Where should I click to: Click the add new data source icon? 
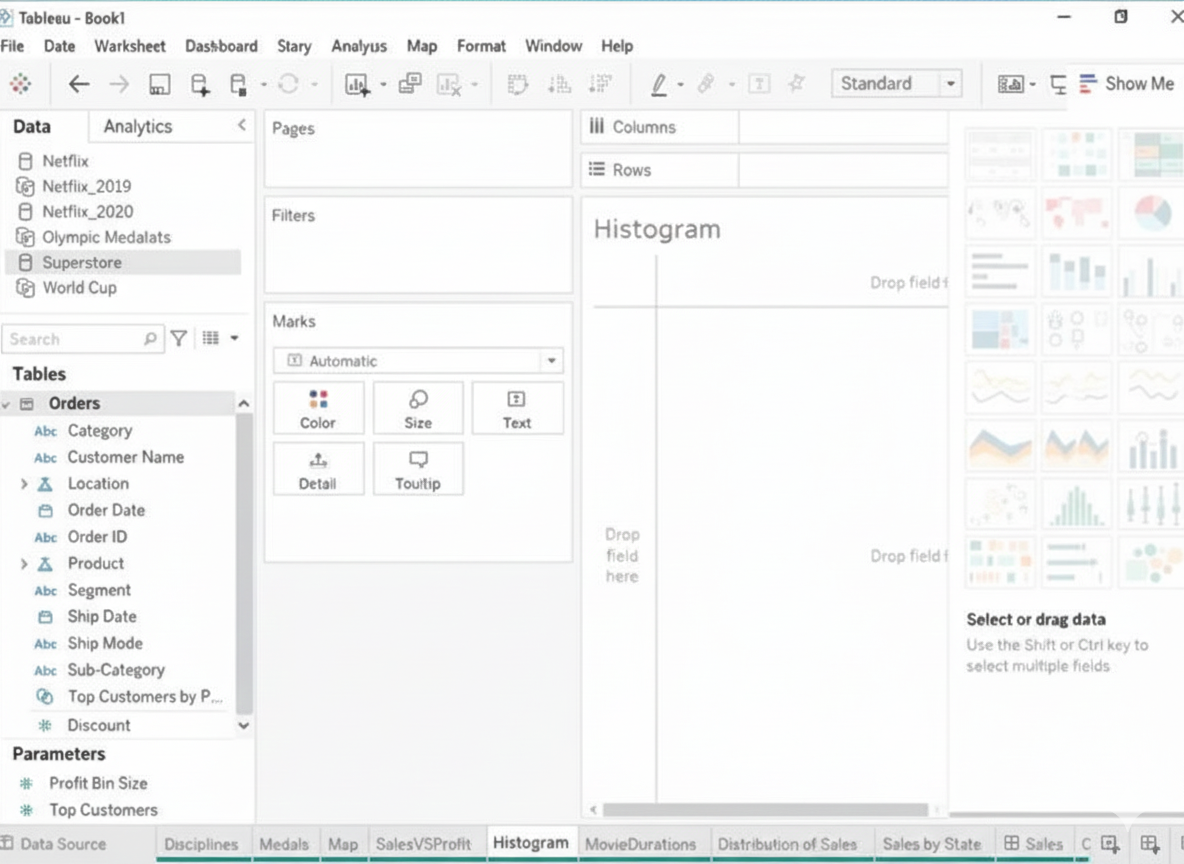200,85
